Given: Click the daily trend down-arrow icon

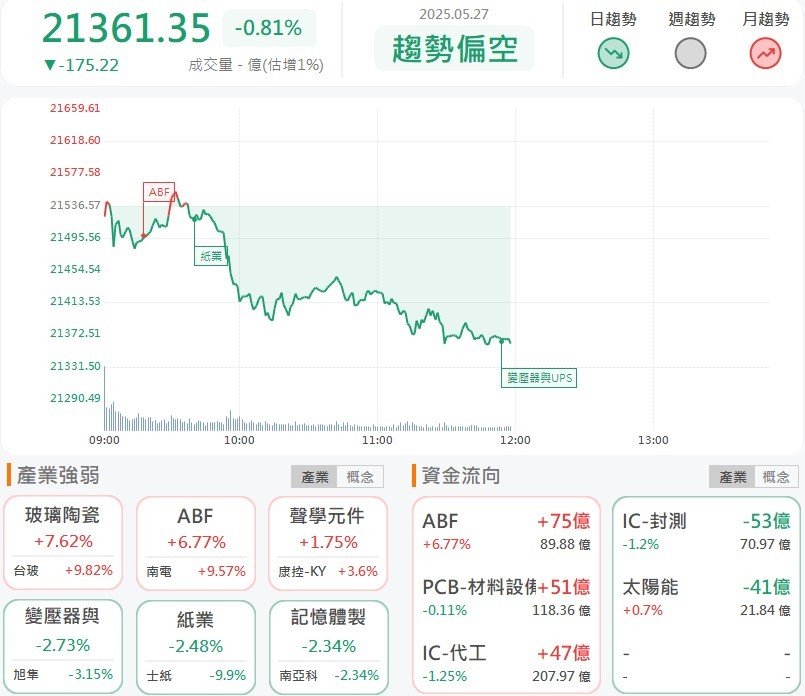Looking at the screenshot, I should (613, 53).
